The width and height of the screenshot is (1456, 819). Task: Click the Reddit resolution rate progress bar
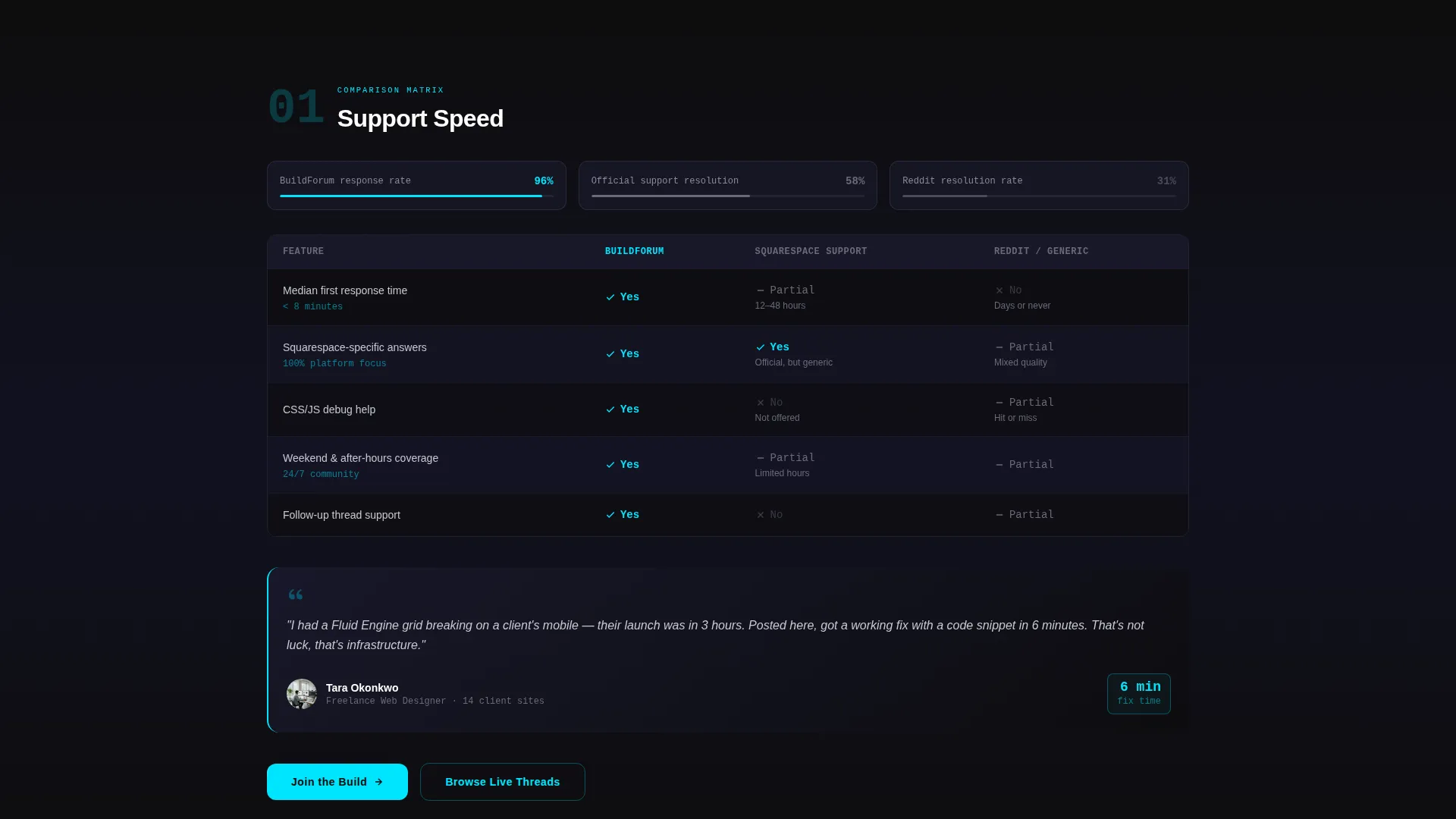point(1039,196)
